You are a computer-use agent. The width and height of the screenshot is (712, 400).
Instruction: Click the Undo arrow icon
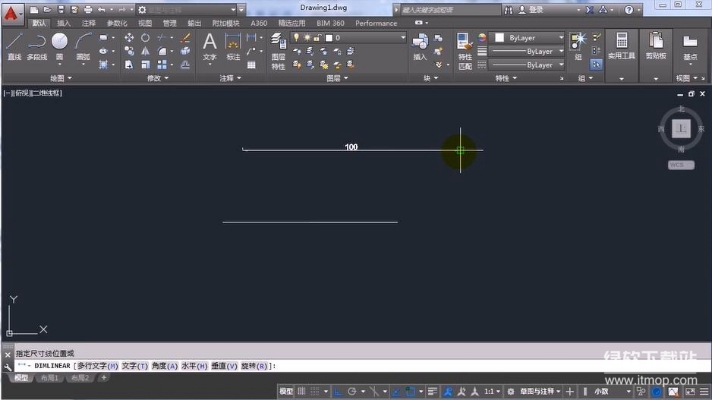(102, 10)
